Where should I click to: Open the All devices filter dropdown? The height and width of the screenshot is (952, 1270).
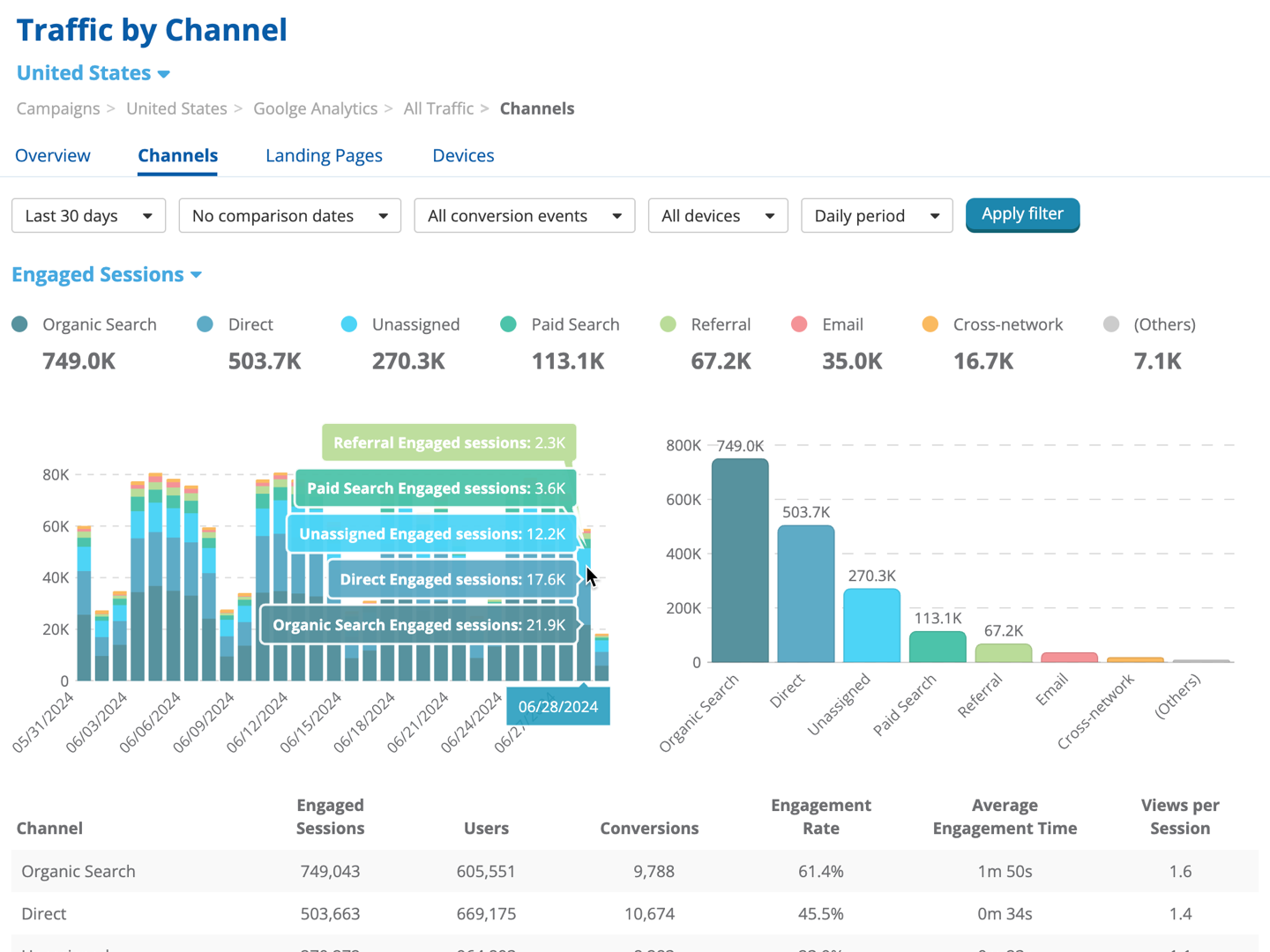(718, 216)
